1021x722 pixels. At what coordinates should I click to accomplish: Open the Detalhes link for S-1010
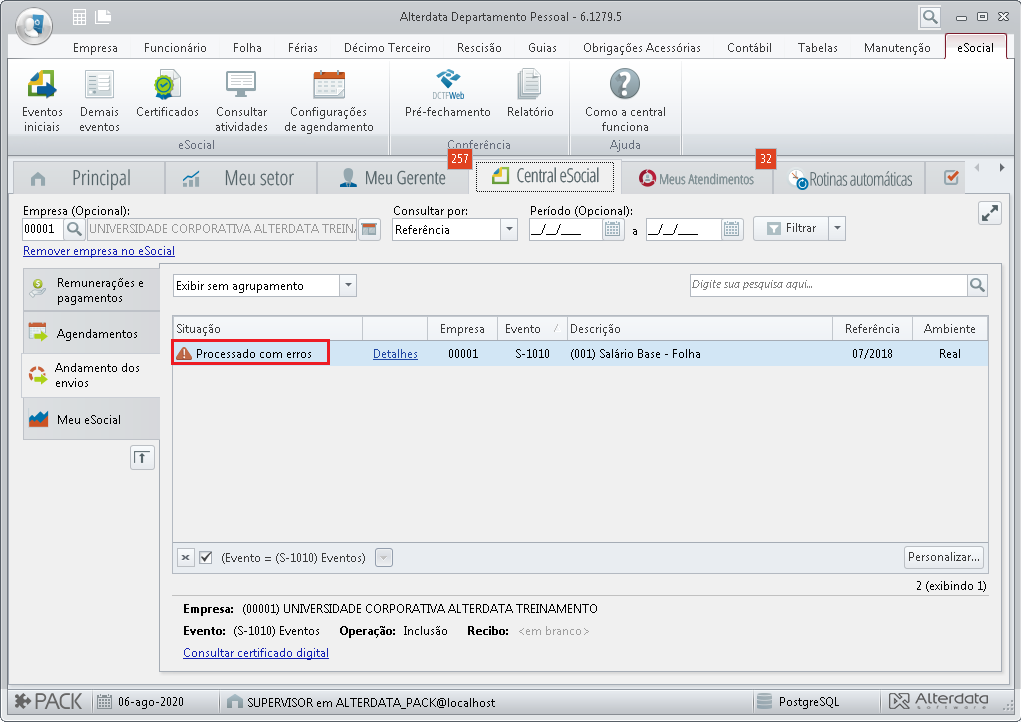point(395,354)
